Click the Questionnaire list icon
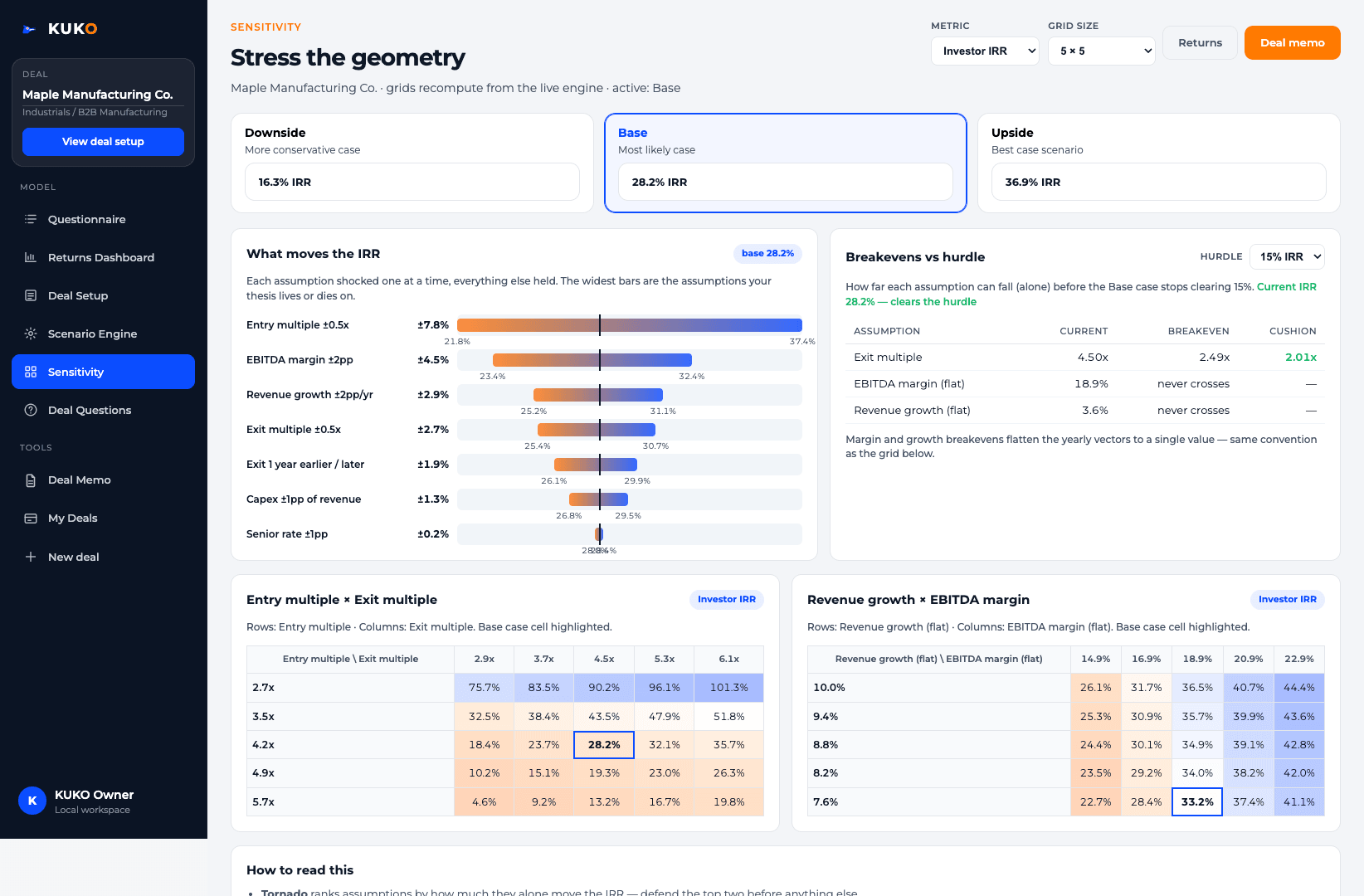The image size is (1364, 896). click(x=31, y=219)
